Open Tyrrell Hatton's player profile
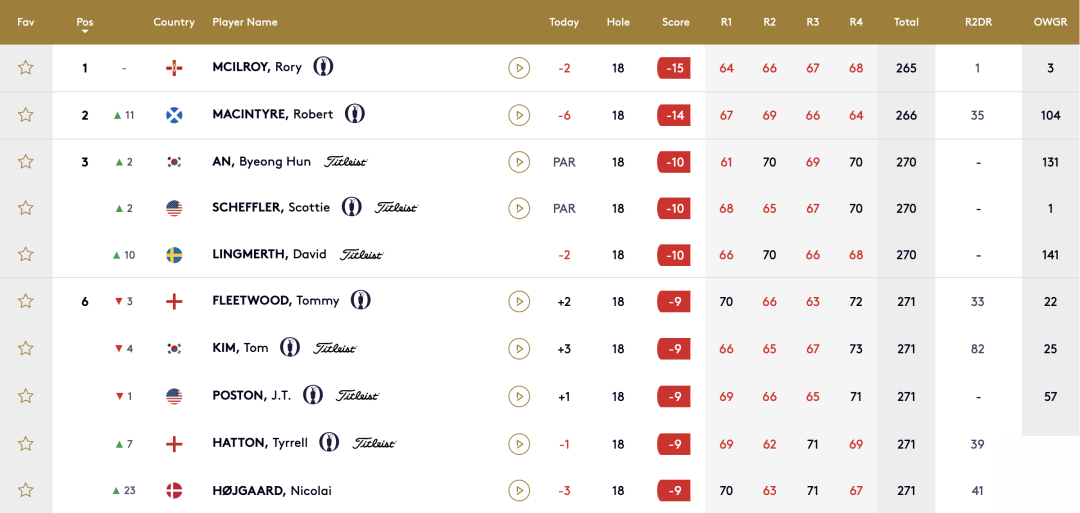1080x513 pixels. click(260, 443)
